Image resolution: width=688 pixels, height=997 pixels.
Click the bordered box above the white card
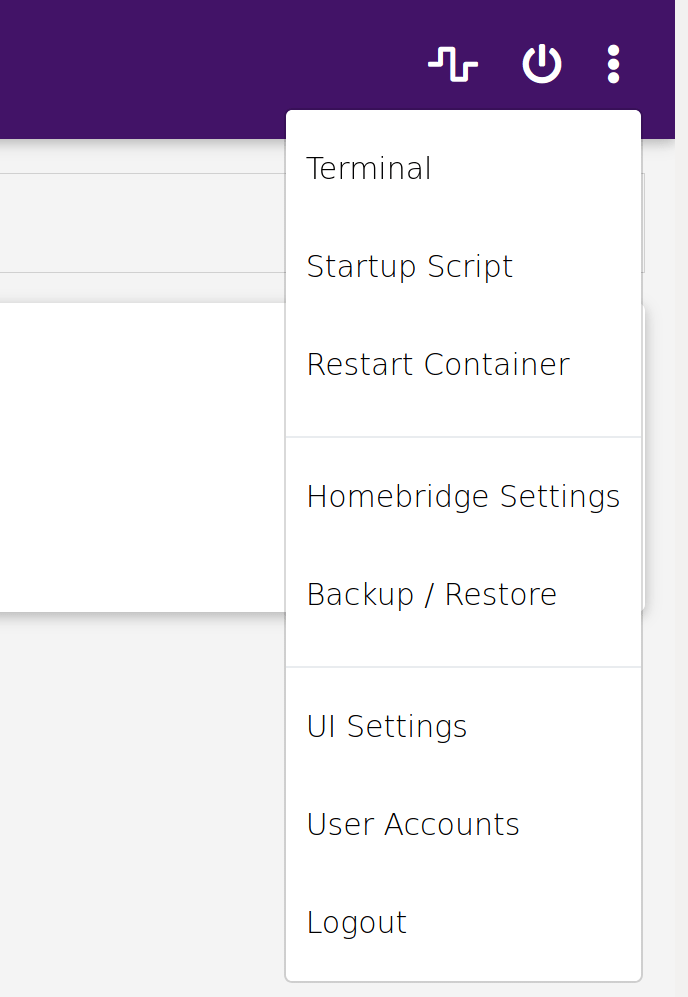click(x=140, y=222)
